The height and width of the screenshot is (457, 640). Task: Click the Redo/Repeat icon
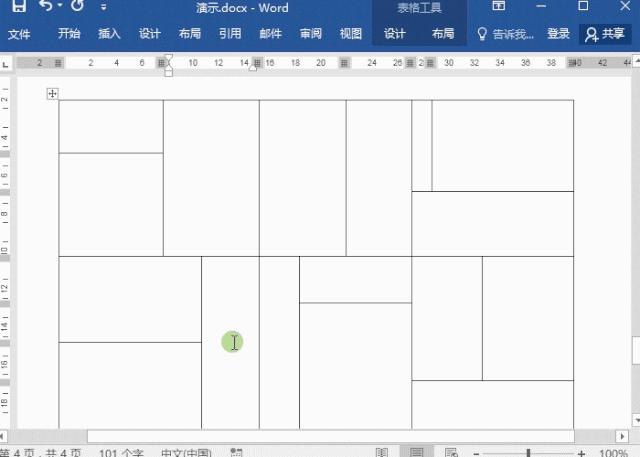click(x=77, y=6)
